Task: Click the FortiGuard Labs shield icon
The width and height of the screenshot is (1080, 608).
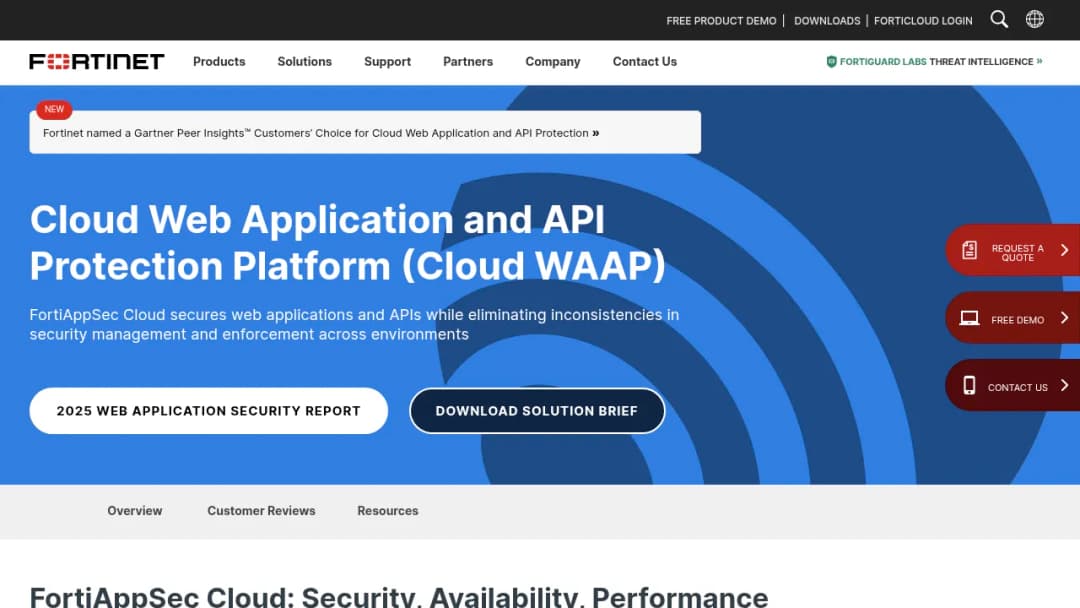Action: (831, 61)
